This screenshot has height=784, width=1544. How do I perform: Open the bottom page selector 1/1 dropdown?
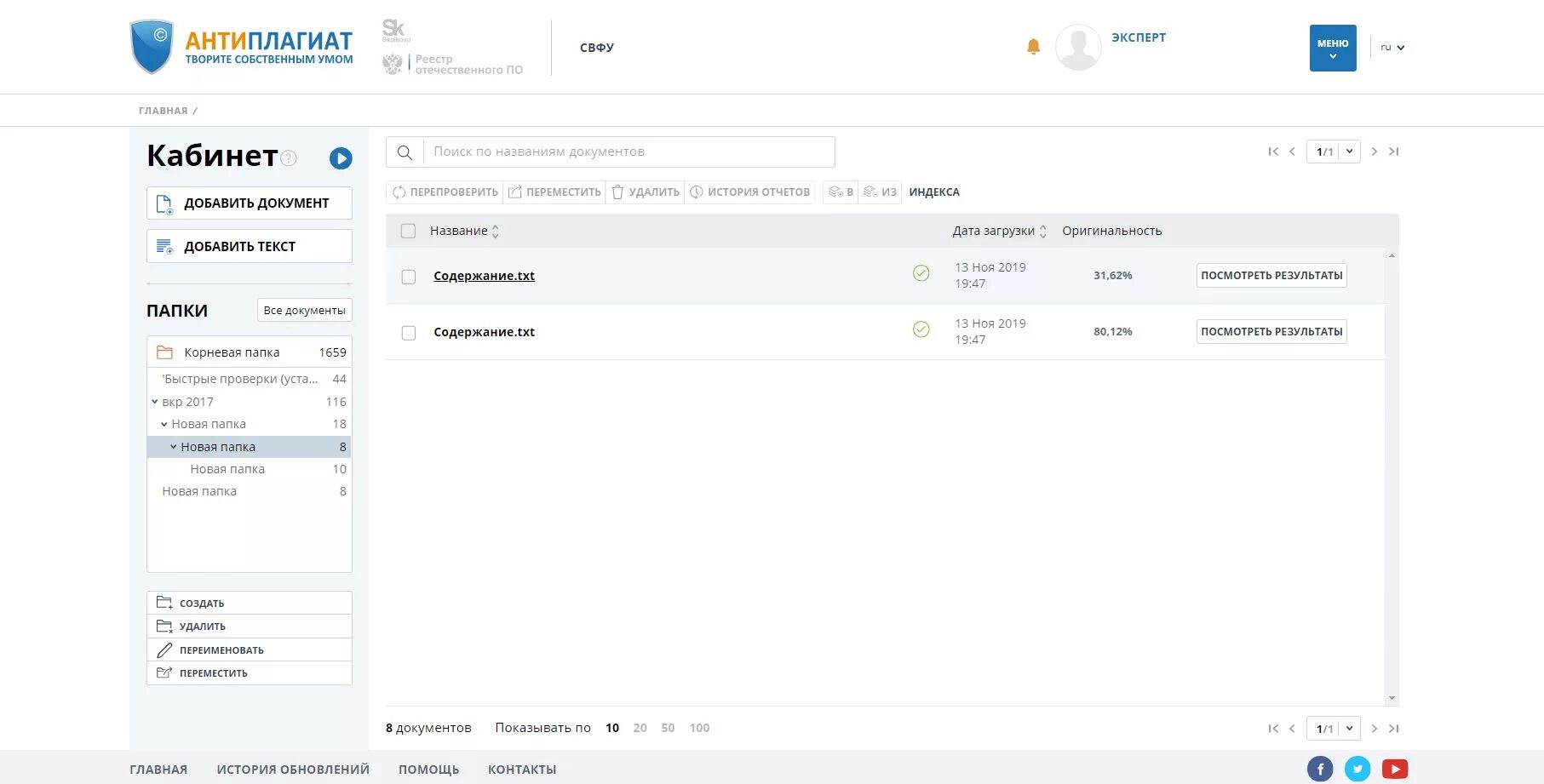tap(1333, 729)
